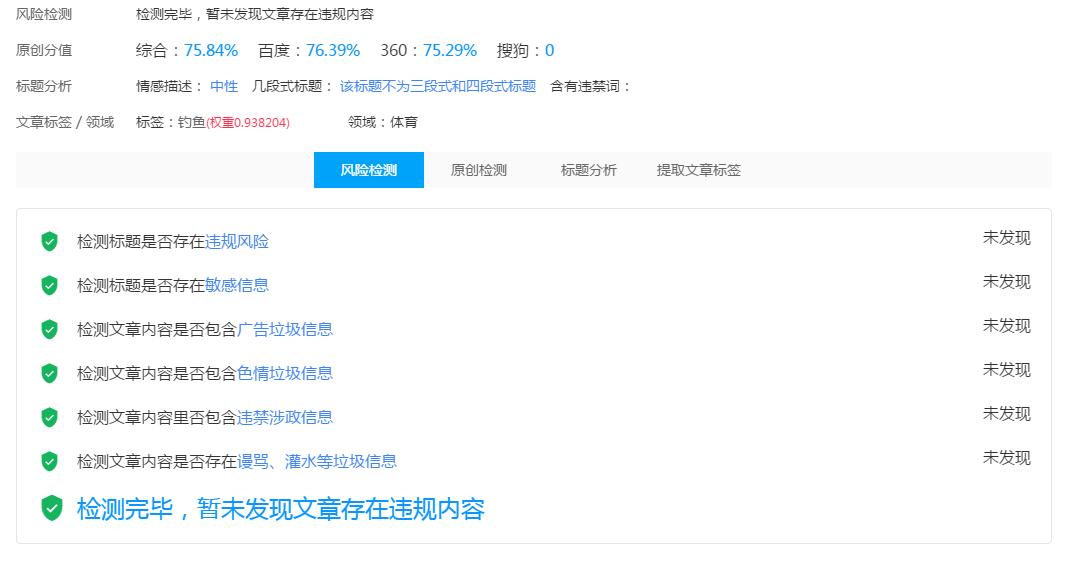Click the 含有违禁词 label
This screenshot has height=564, width=1065.
coord(590,86)
